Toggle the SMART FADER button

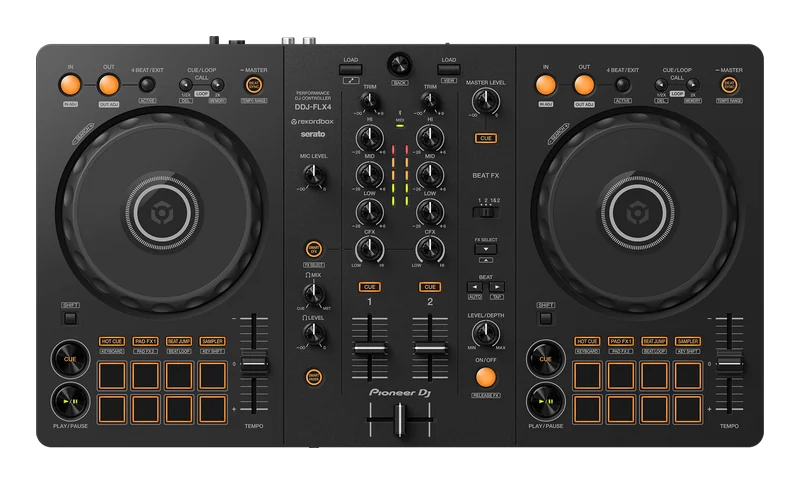click(314, 377)
